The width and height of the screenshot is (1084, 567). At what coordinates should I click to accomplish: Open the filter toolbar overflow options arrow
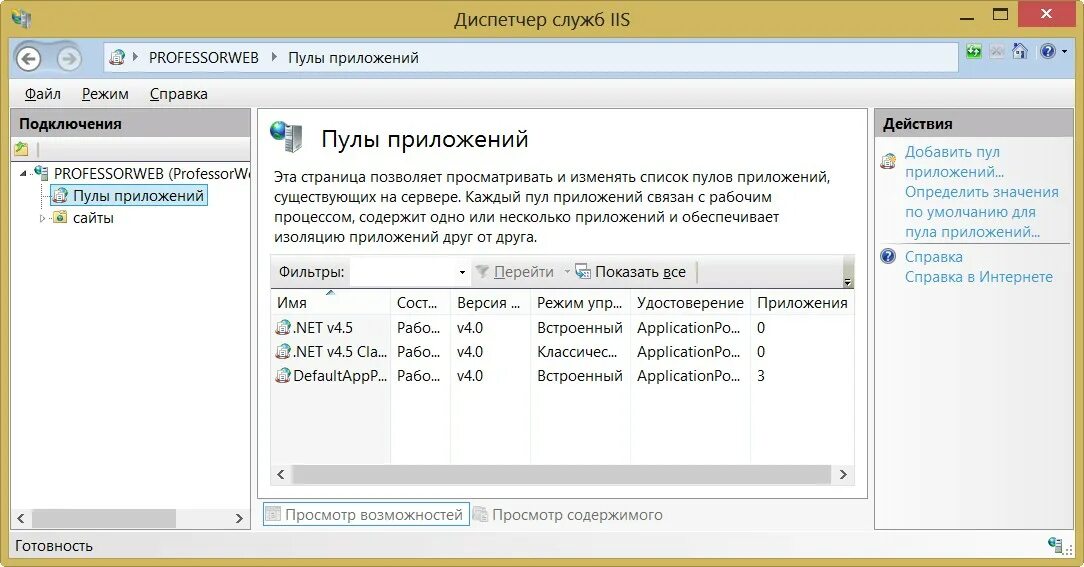[848, 281]
